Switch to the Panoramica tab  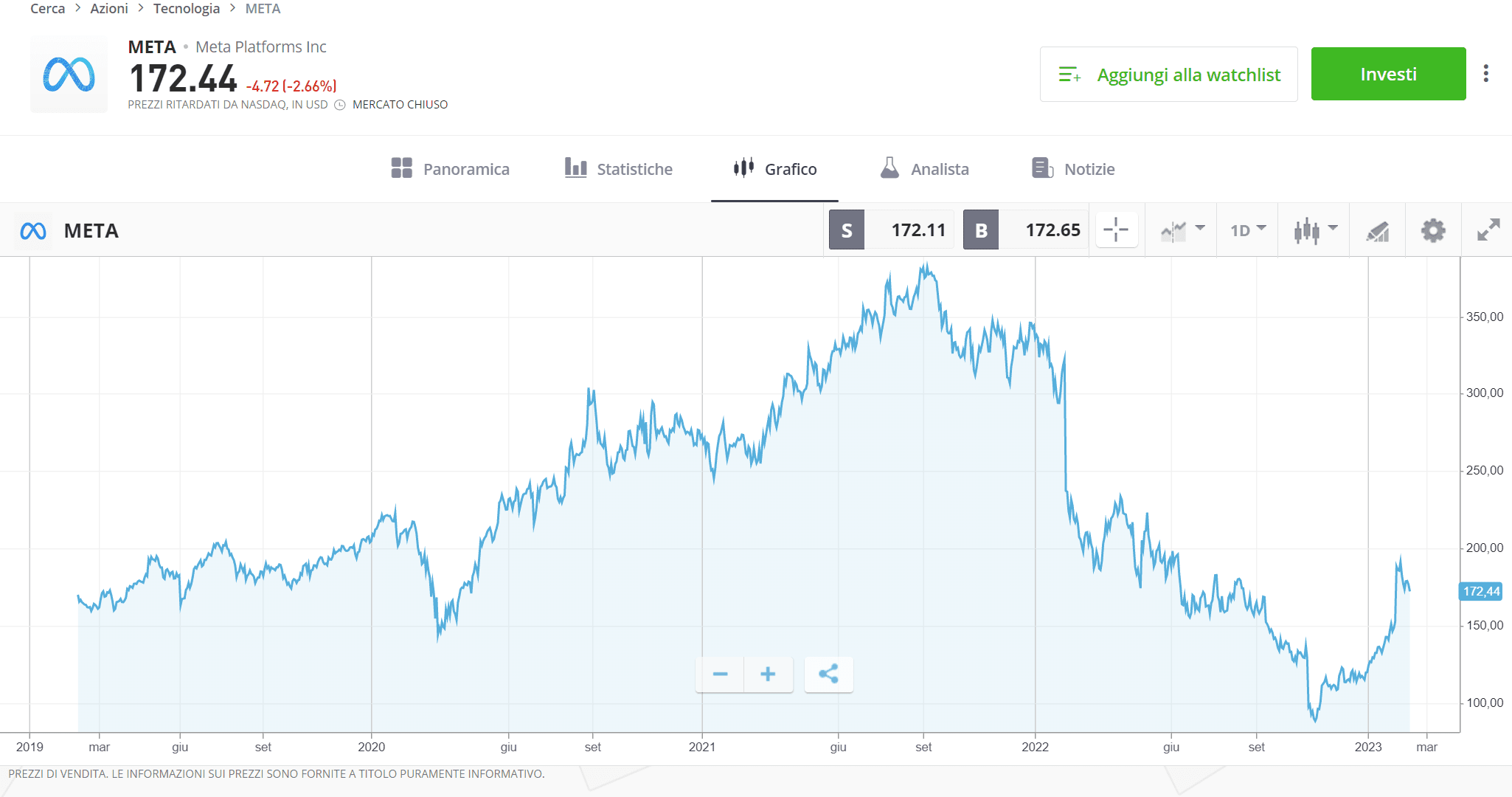450,169
